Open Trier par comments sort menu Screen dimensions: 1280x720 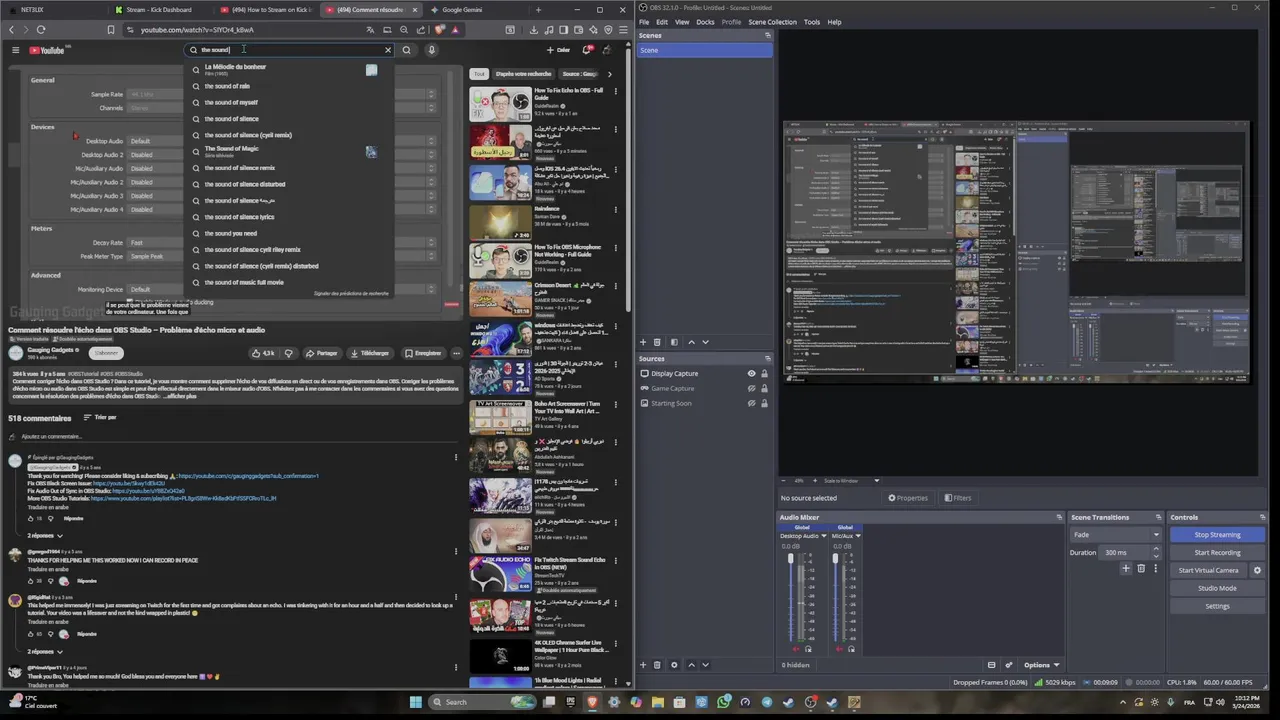point(100,418)
